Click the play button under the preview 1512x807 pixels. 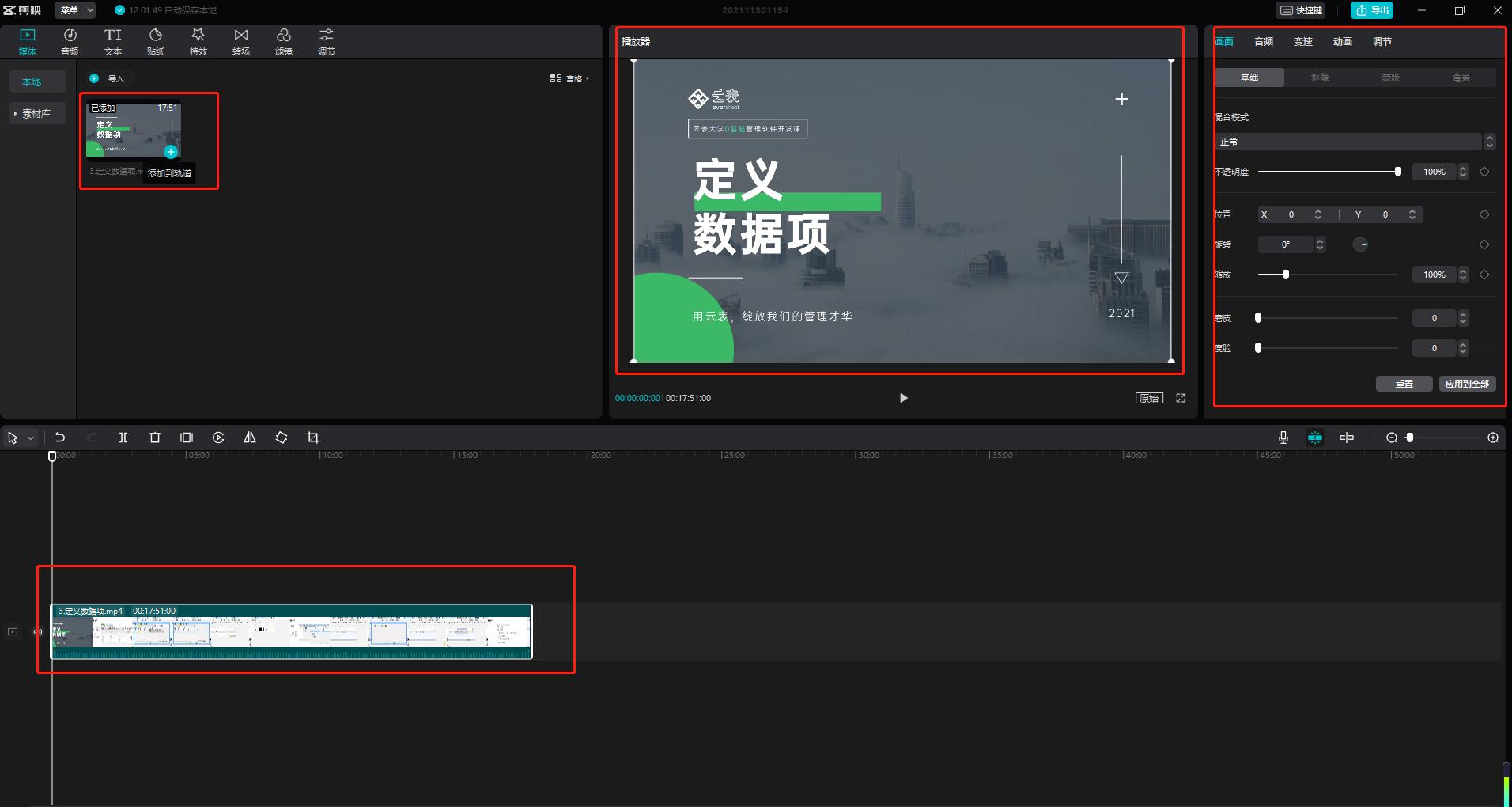pos(902,398)
